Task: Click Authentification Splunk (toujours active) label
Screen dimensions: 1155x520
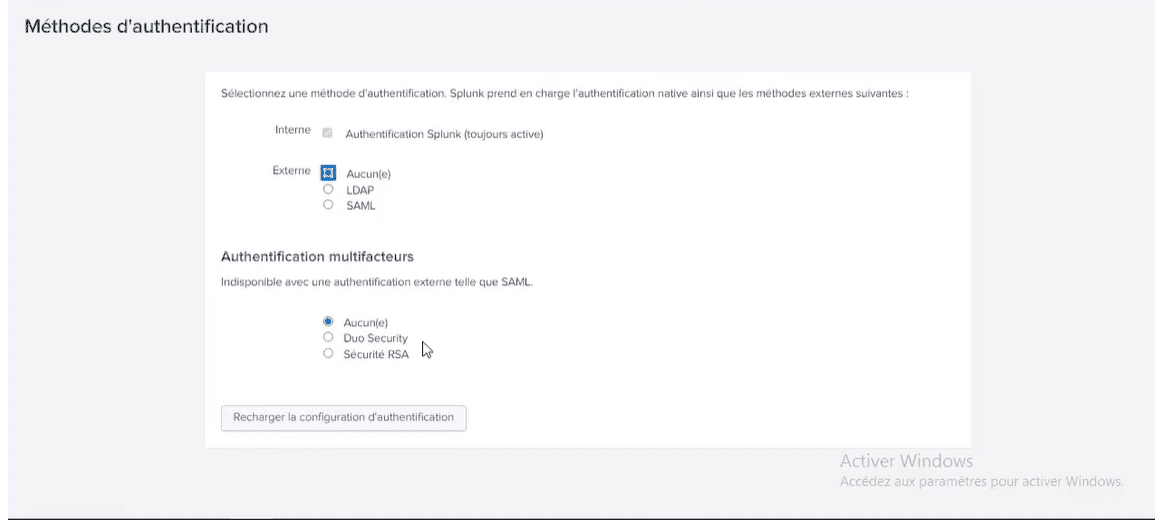Action: (x=444, y=135)
